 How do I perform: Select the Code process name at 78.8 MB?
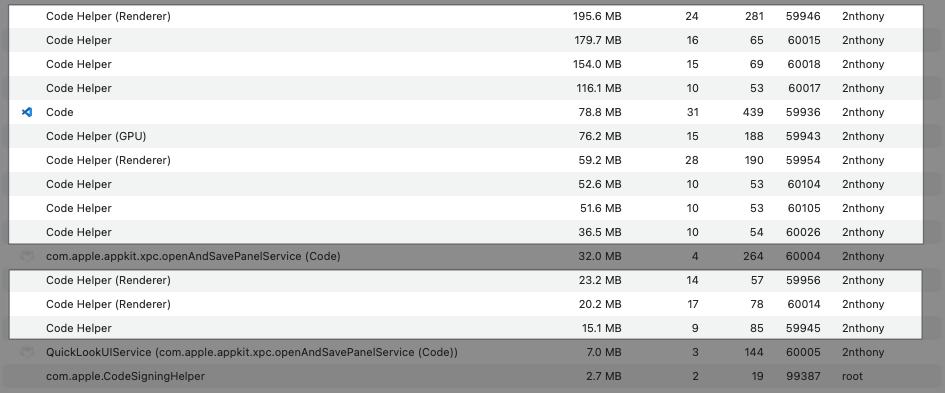(x=60, y=112)
